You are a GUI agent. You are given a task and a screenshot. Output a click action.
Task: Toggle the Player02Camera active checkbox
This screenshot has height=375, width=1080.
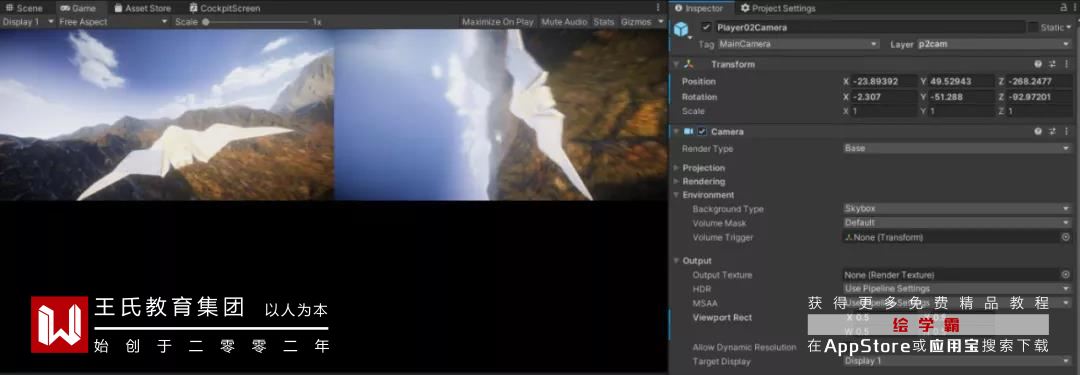(705, 28)
